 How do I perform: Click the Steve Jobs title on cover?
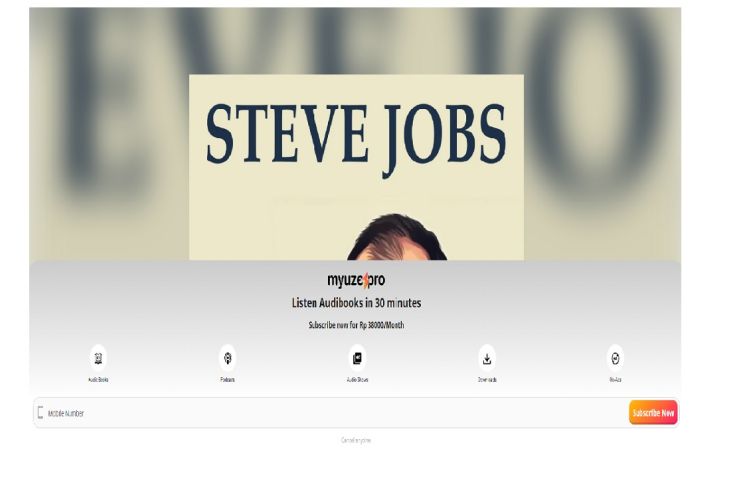[356, 135]
